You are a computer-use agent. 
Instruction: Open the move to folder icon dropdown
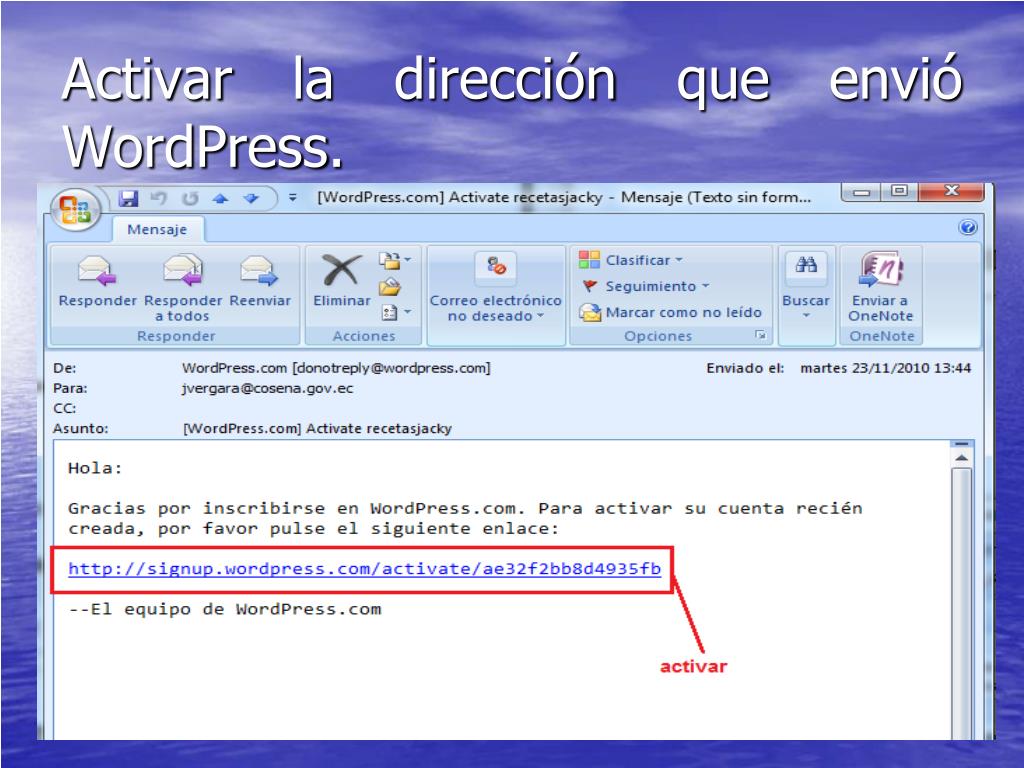[395, 261]
